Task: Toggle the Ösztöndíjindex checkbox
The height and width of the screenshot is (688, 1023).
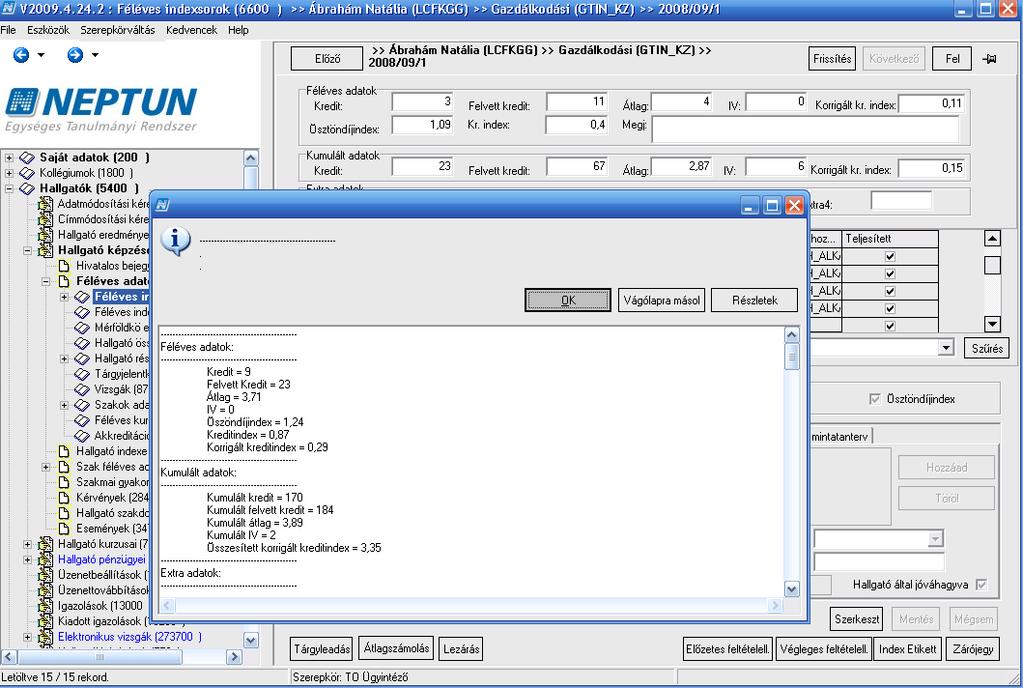Action: (x=875, y=399)
